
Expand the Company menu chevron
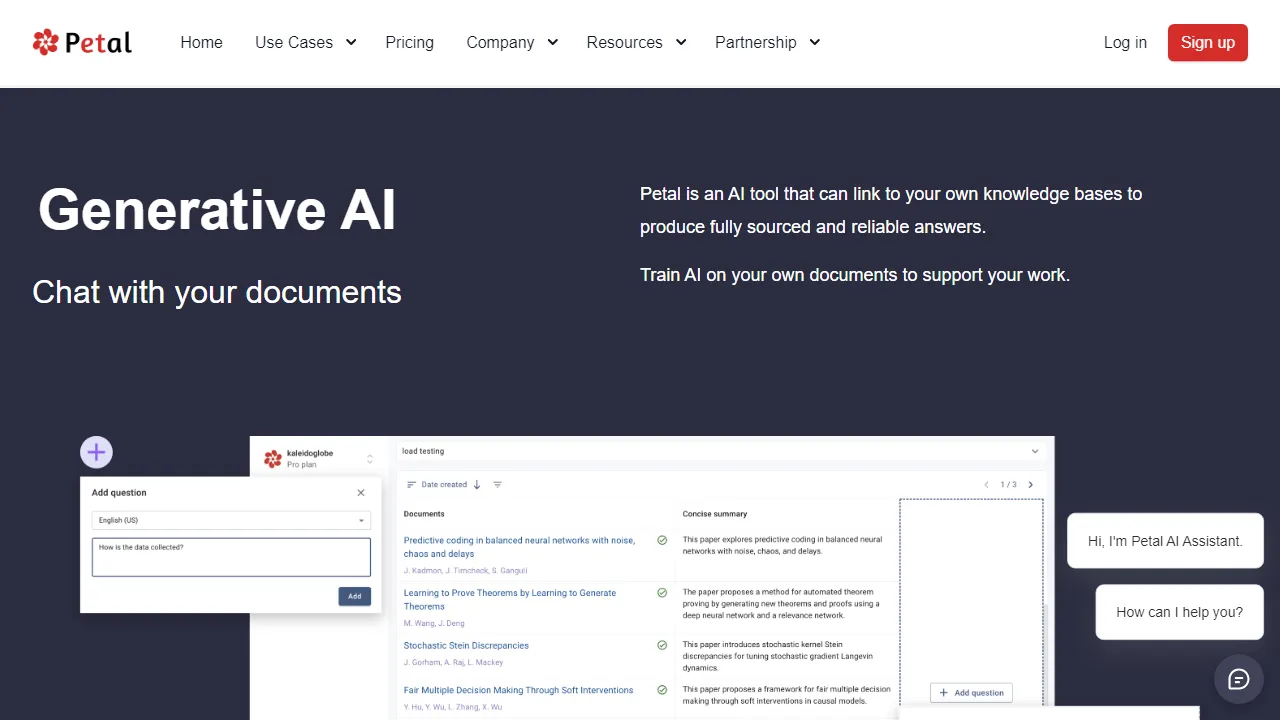tap(552, 42)
